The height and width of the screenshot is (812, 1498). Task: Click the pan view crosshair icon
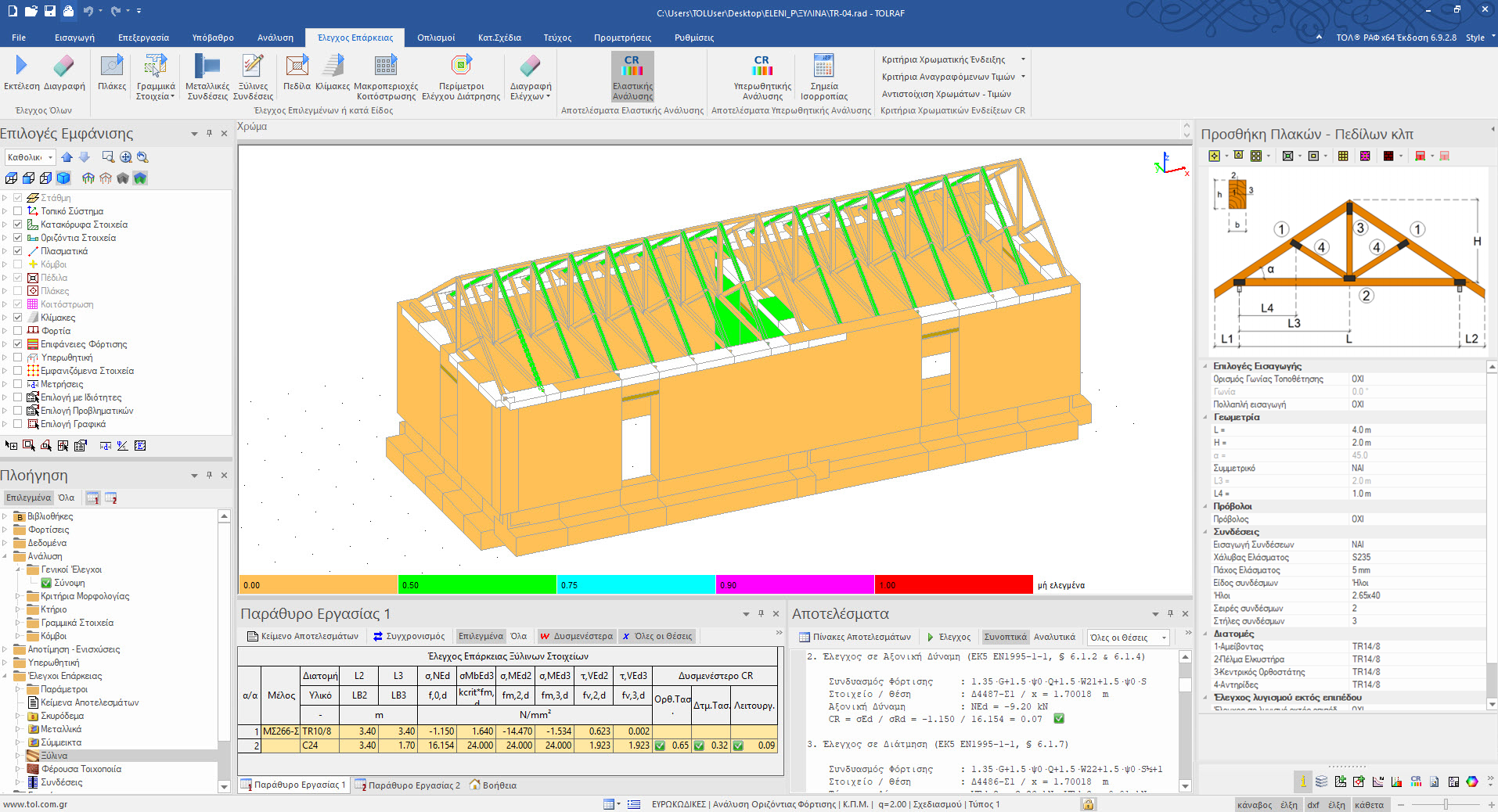tap(125, 157)
